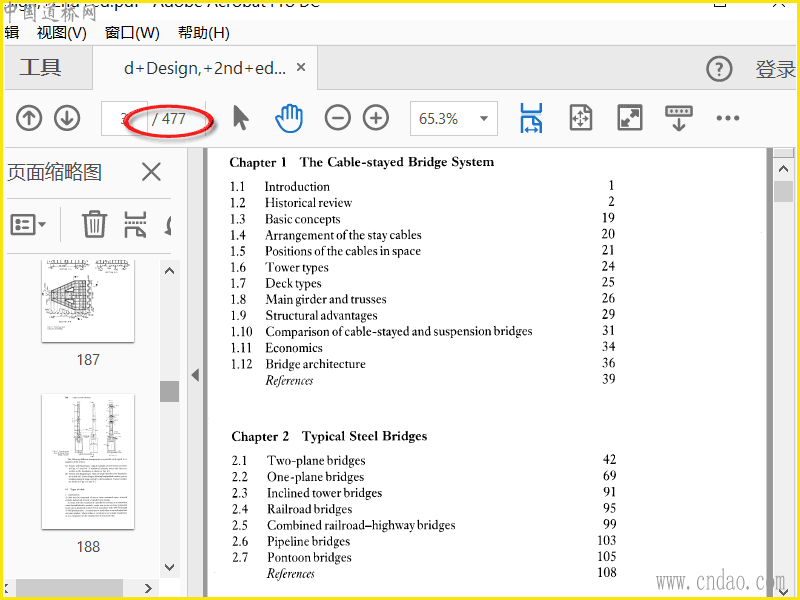Fit one full page to window

coord(581,118)
